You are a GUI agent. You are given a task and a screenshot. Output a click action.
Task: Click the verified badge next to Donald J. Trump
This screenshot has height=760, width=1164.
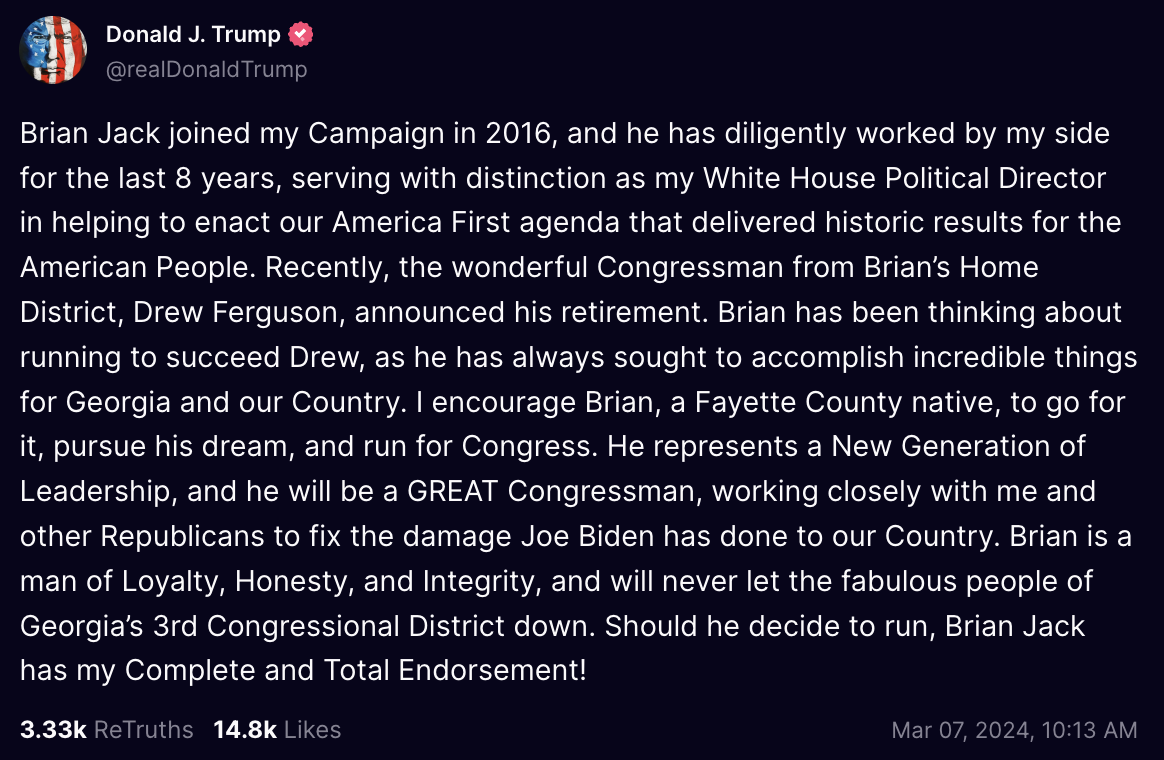click(x=300, y=33)
